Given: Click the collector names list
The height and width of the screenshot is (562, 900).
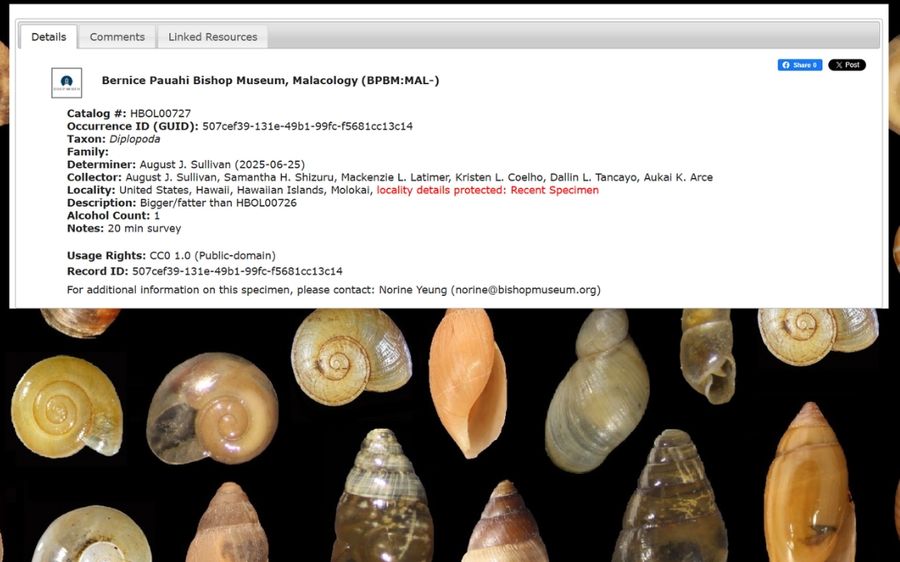Looking at the screenshot, I should coord(419,177).
